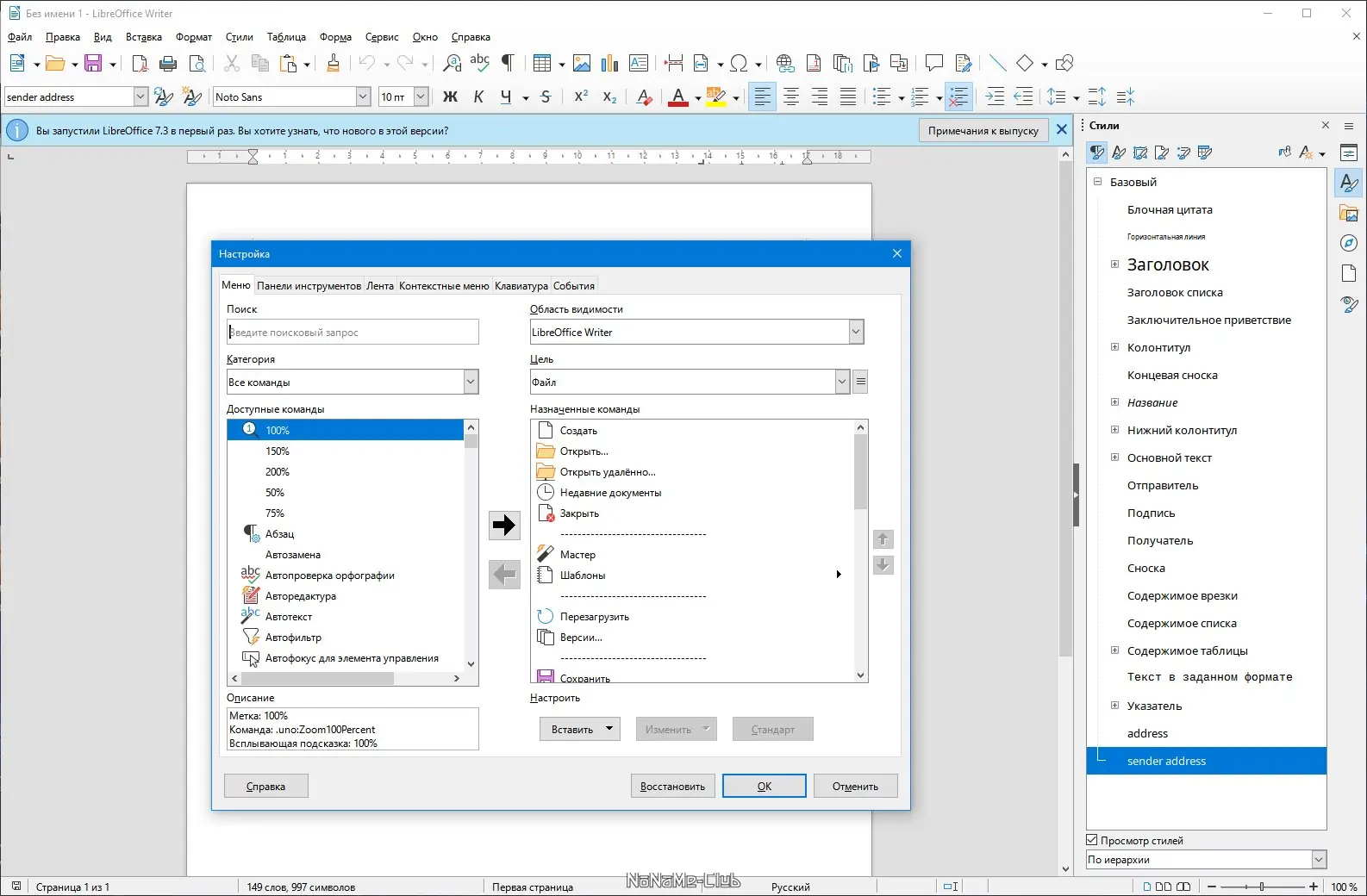
Task: Click the 'Примечания к выпуску' button
Action: point(983,131)
